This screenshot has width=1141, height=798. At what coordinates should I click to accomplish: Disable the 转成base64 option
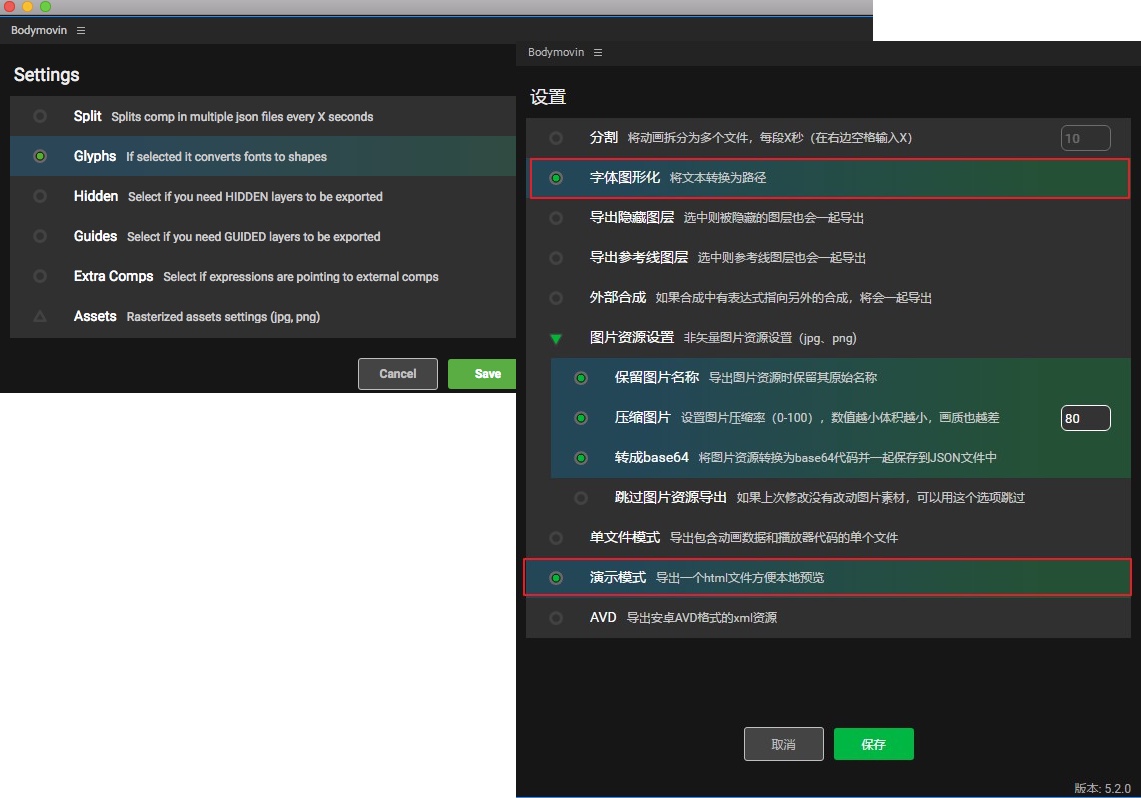click(x=581, y=458)
